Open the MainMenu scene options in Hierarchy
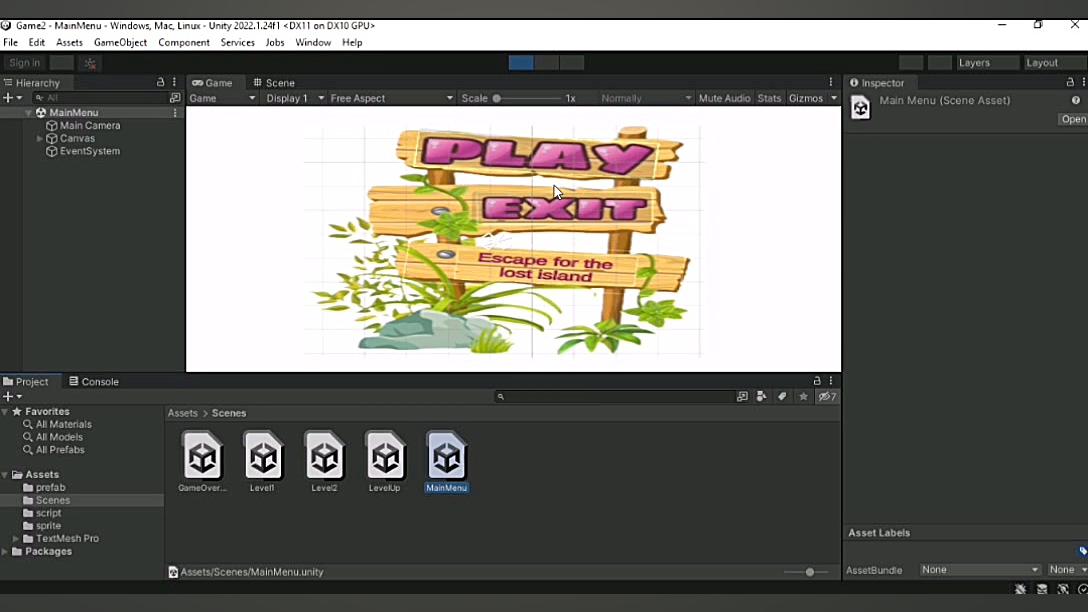The height and width of the screenshot is (612, 1088). pos(175,112)
